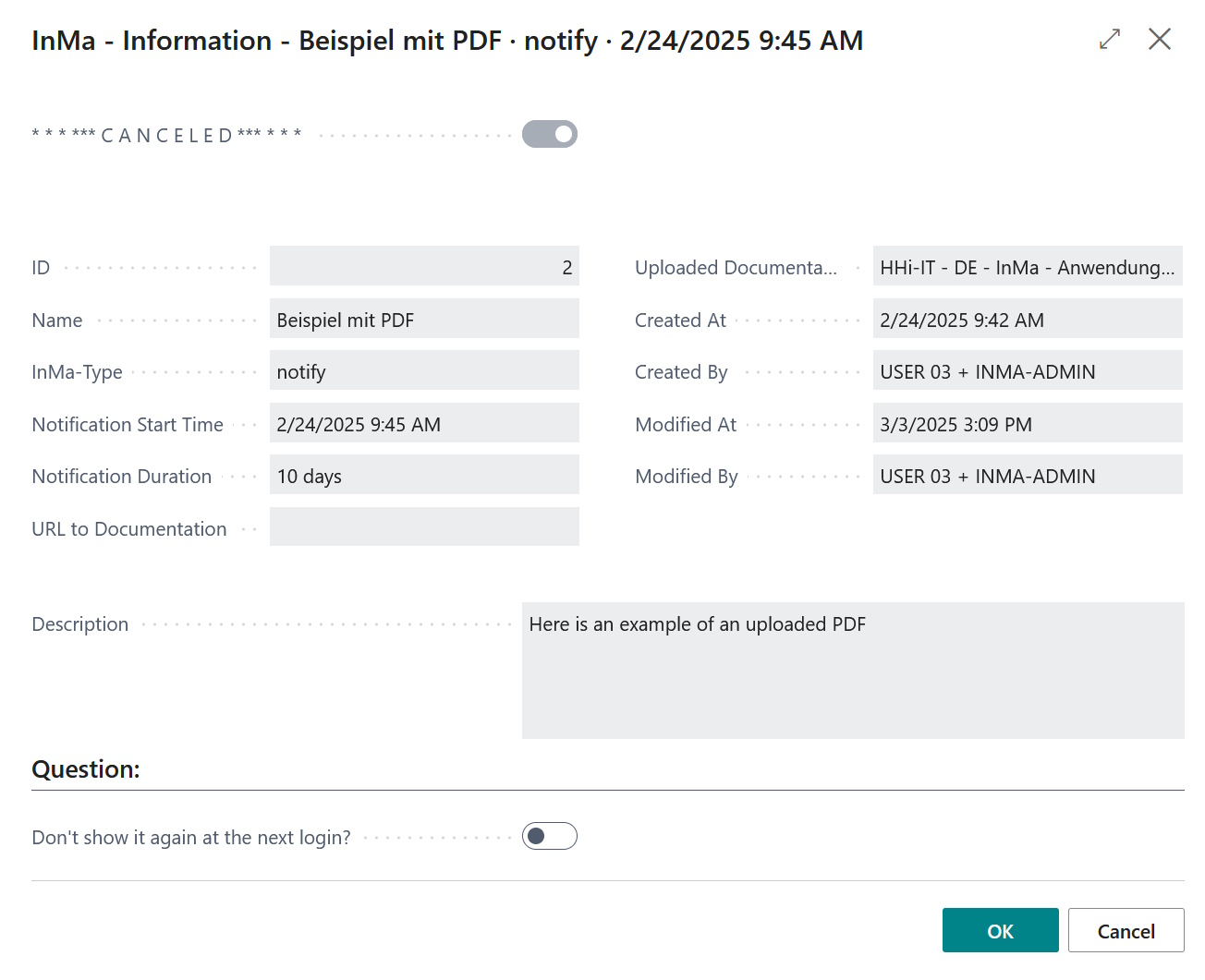The width and height of the screenshot is (1205, 980).
Task: Click the empty URL to Documentation field
Action: [424, 526]
